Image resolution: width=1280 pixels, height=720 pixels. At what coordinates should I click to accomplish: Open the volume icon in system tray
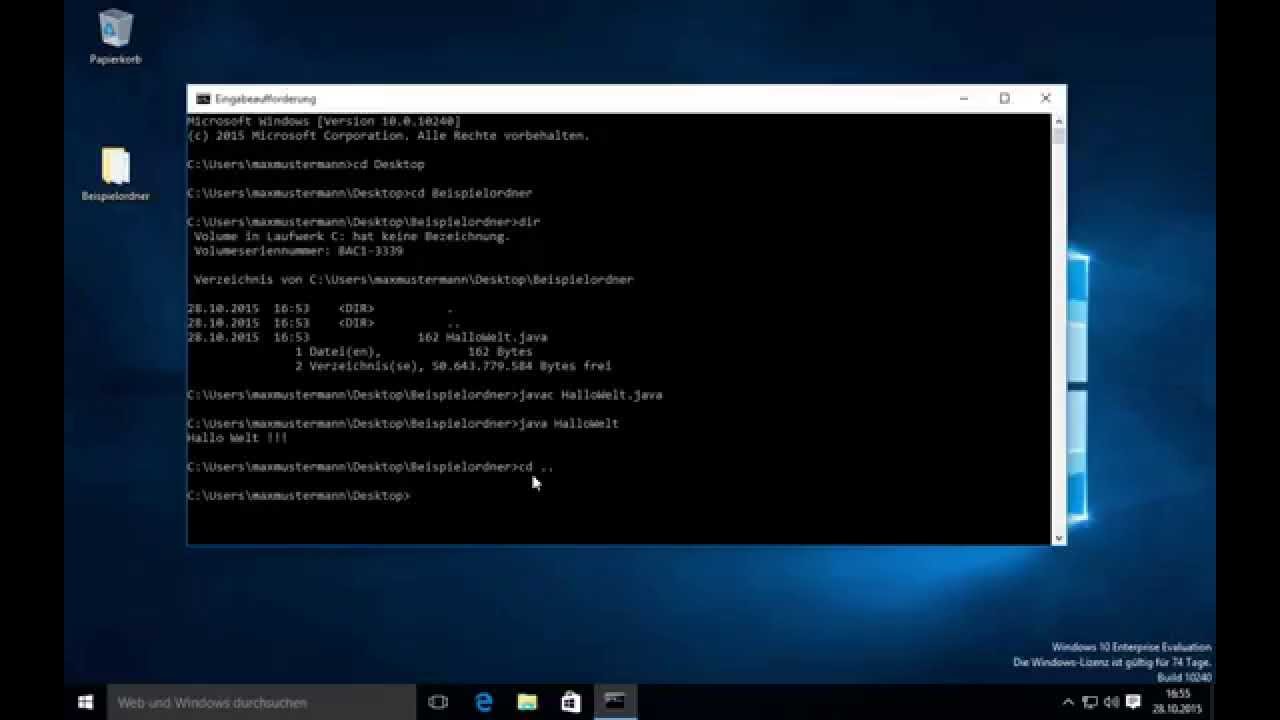[1112, 702]
